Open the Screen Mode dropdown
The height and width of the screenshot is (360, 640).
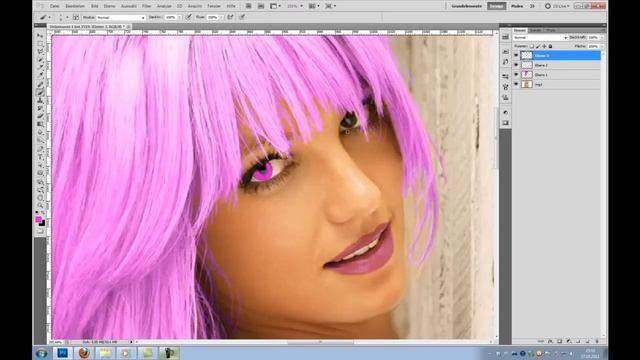331,6
